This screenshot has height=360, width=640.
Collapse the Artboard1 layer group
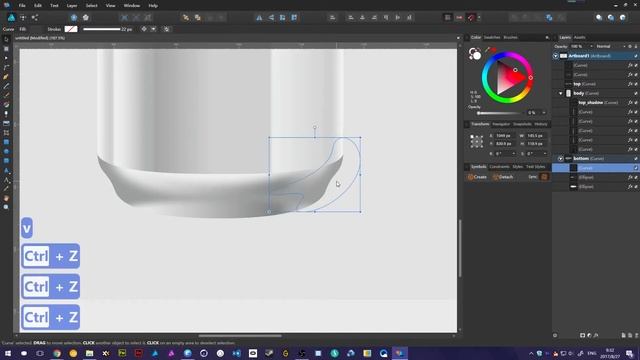point(556,56)
